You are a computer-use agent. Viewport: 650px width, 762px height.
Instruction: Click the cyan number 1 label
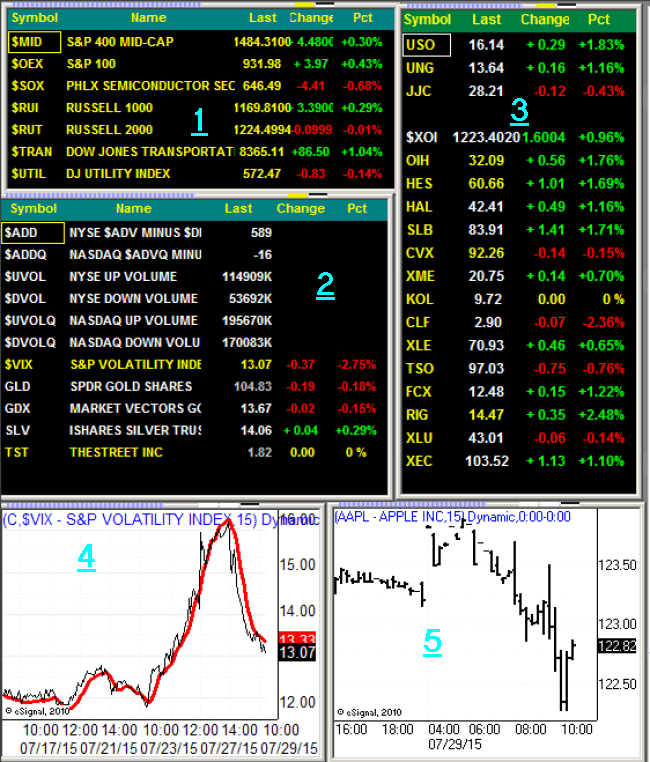click(x=199, y=120)
